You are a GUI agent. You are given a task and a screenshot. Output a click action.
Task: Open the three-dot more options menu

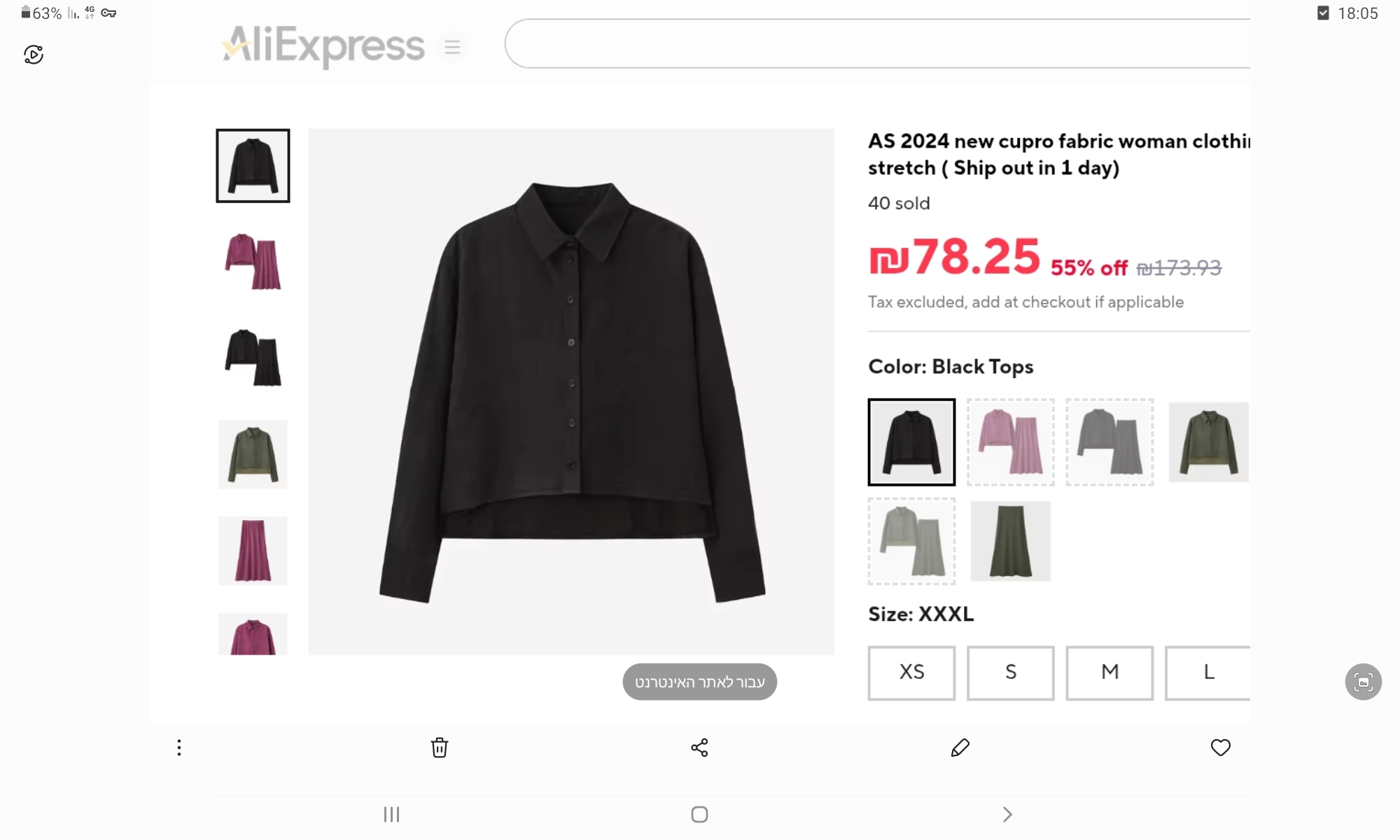[x=179, y=748]
